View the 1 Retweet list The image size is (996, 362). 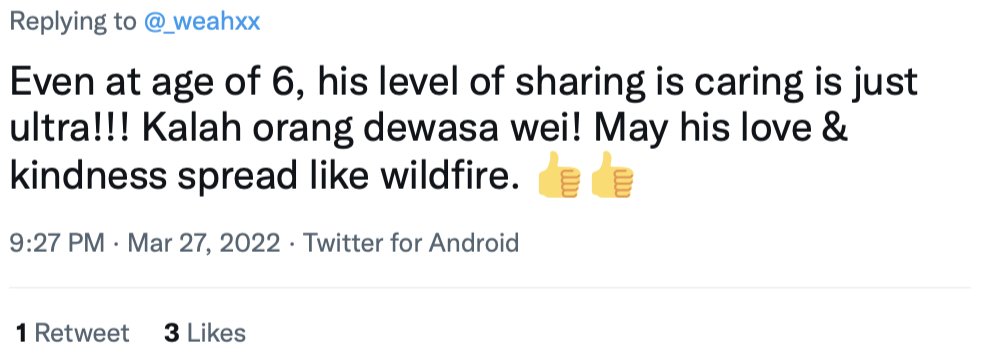[72, 333]
